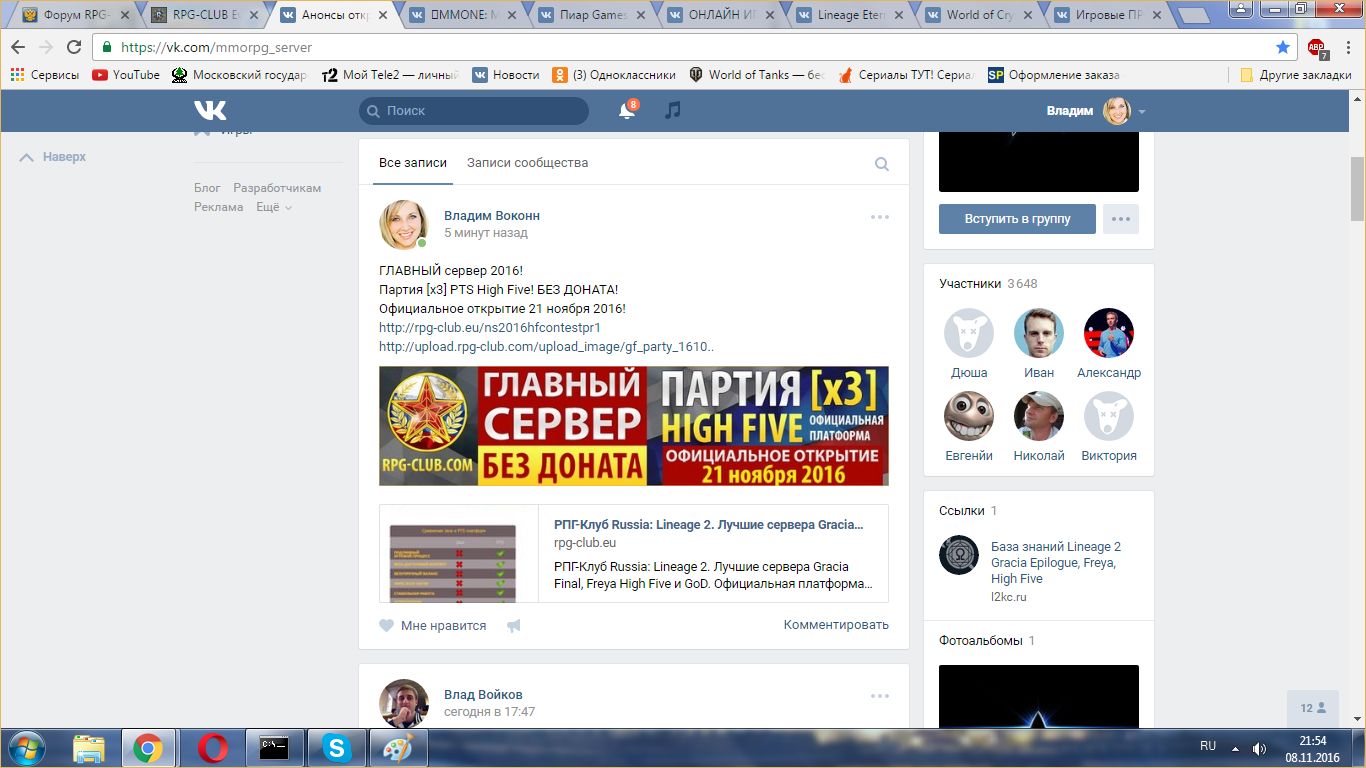The width and height of the screenshot is (1366, 768).
Task: Click the AdBlock extension icon
Action: (x=1316, y=48)
